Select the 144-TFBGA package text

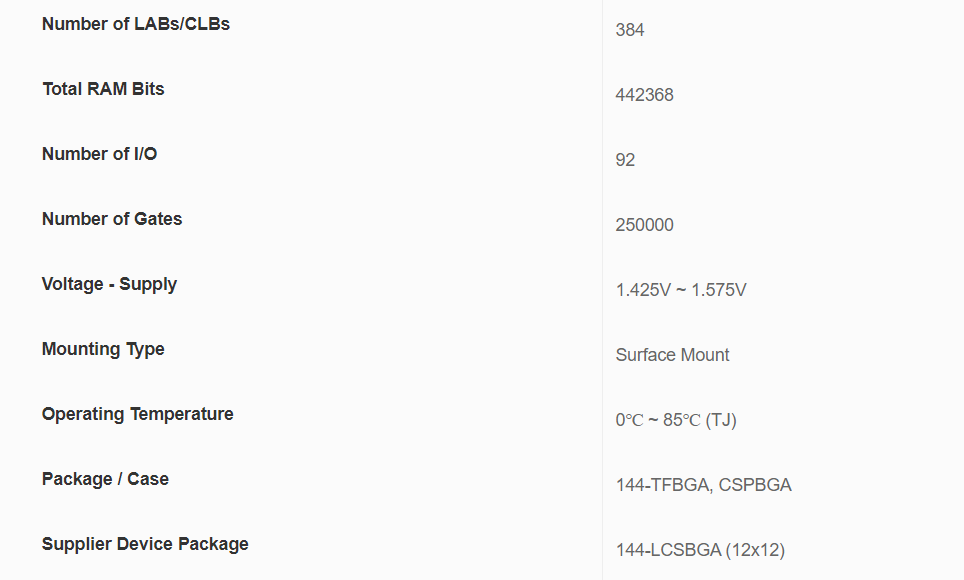[x=658, y=485]
